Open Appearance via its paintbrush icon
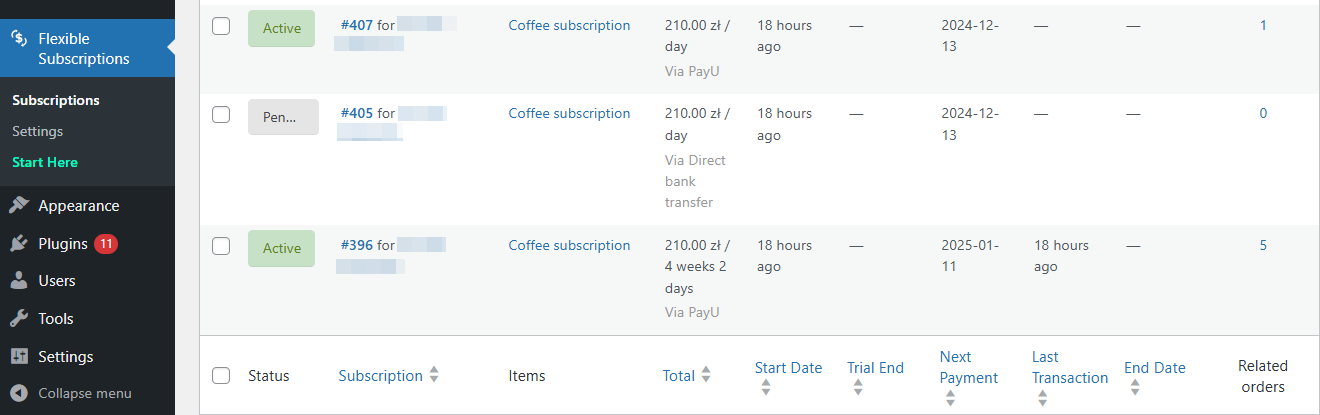Screen dimensions: 1320x415 18,206
